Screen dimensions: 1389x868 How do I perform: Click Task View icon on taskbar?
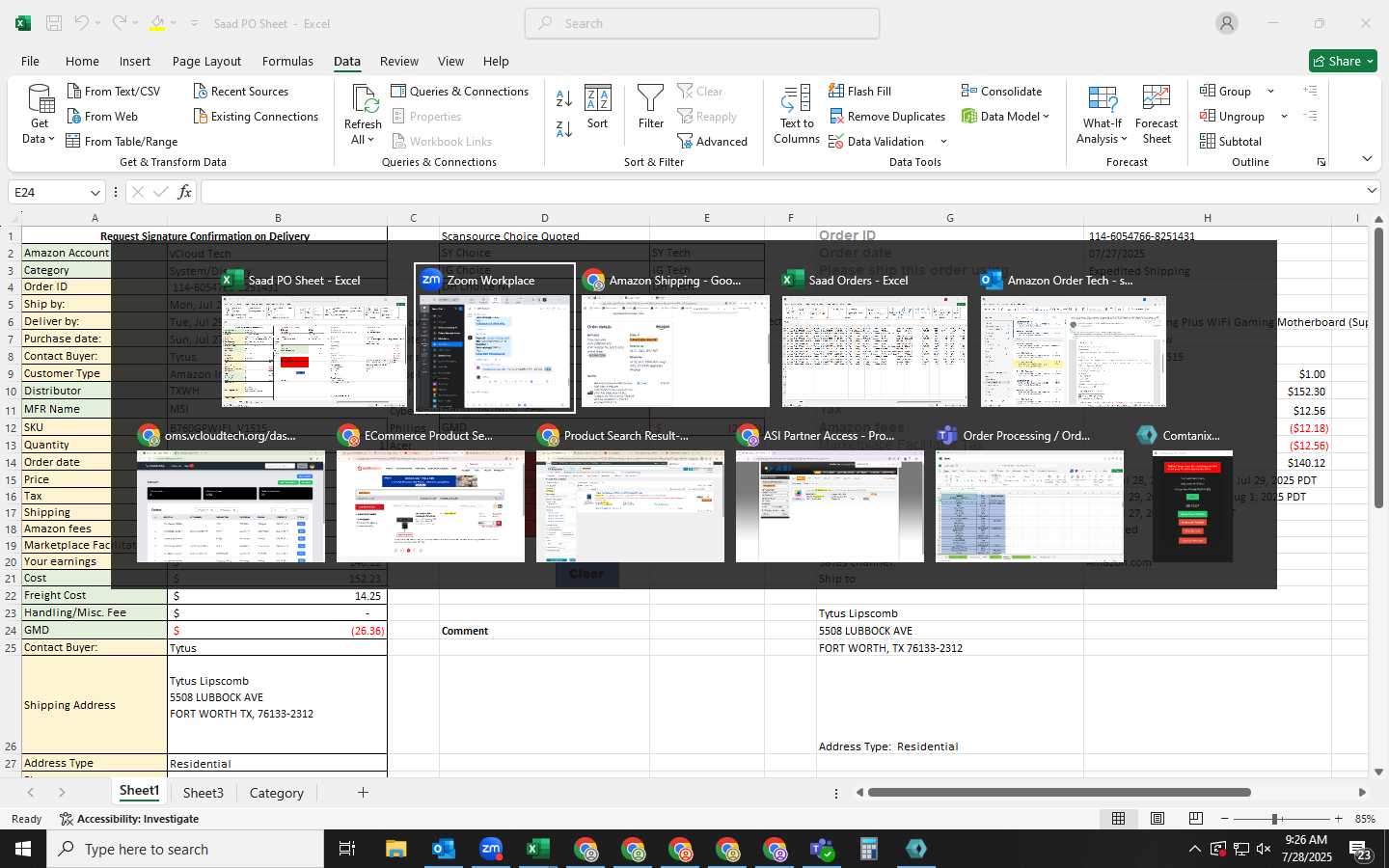click(347, 849)
